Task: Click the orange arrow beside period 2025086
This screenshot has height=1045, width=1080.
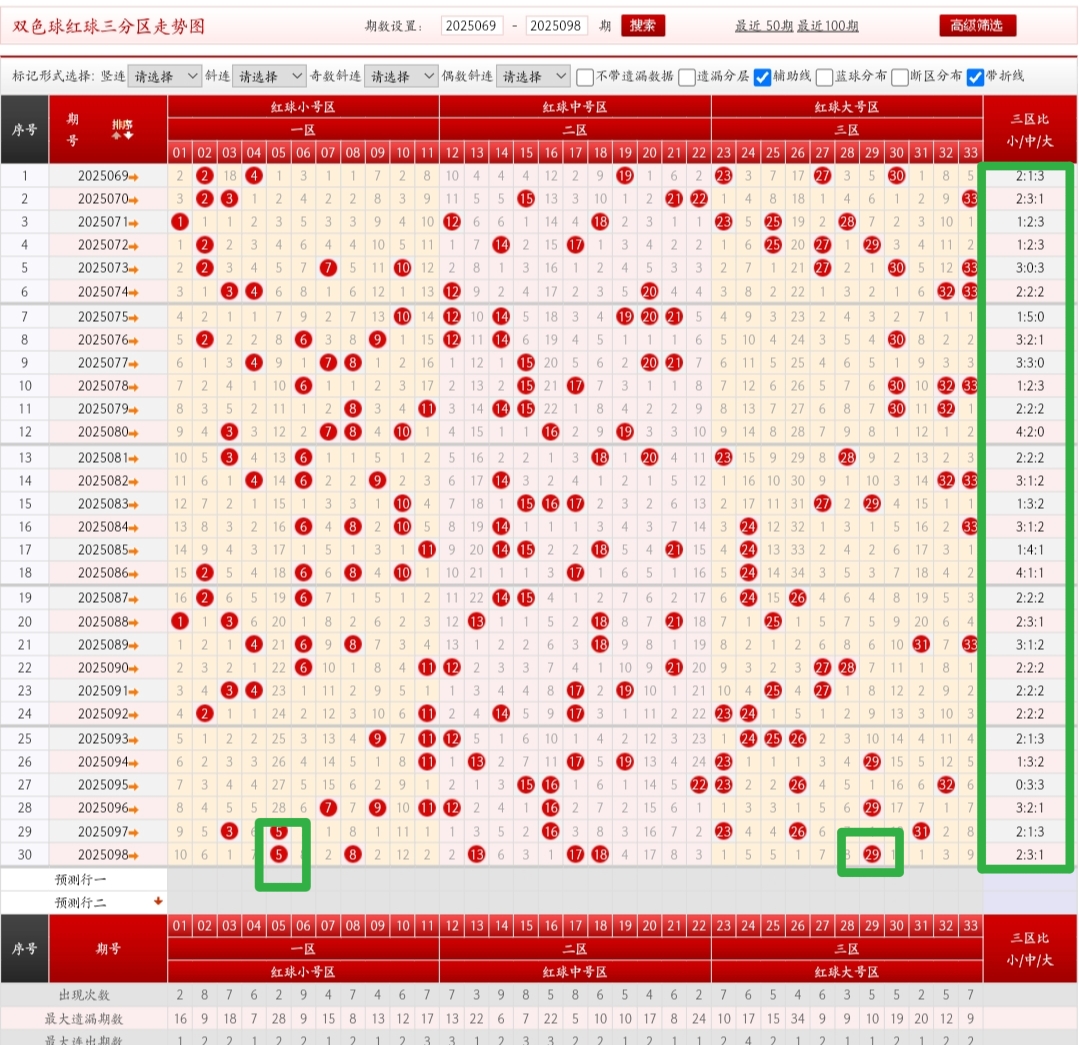Action: (134, 575)
